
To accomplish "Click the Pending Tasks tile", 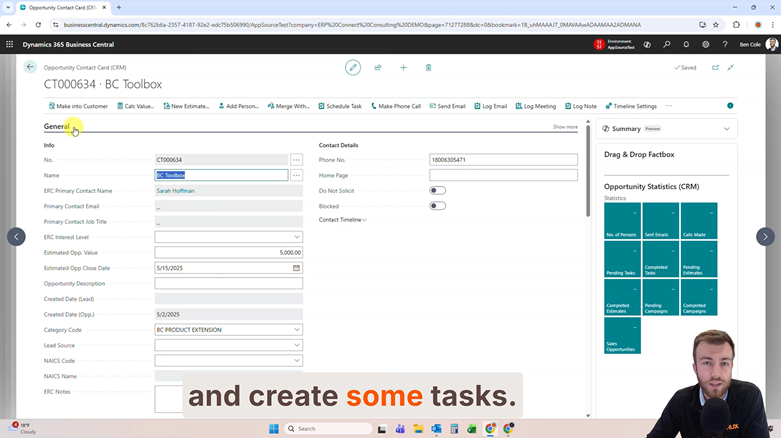I will [x=622, y=259].
